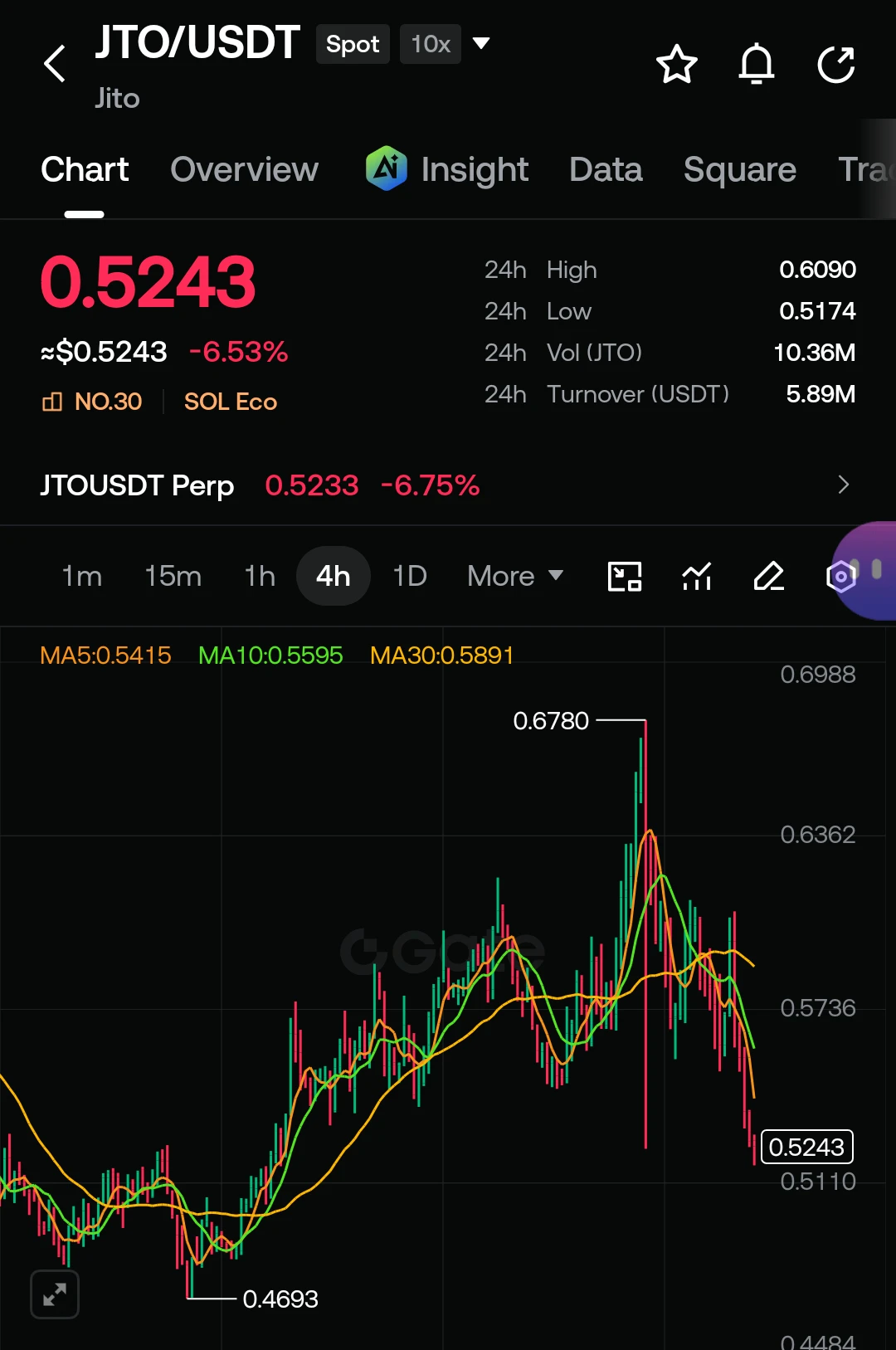Open the AI Insight icon
Viewport: 896px width, 1350px height.
387,168
